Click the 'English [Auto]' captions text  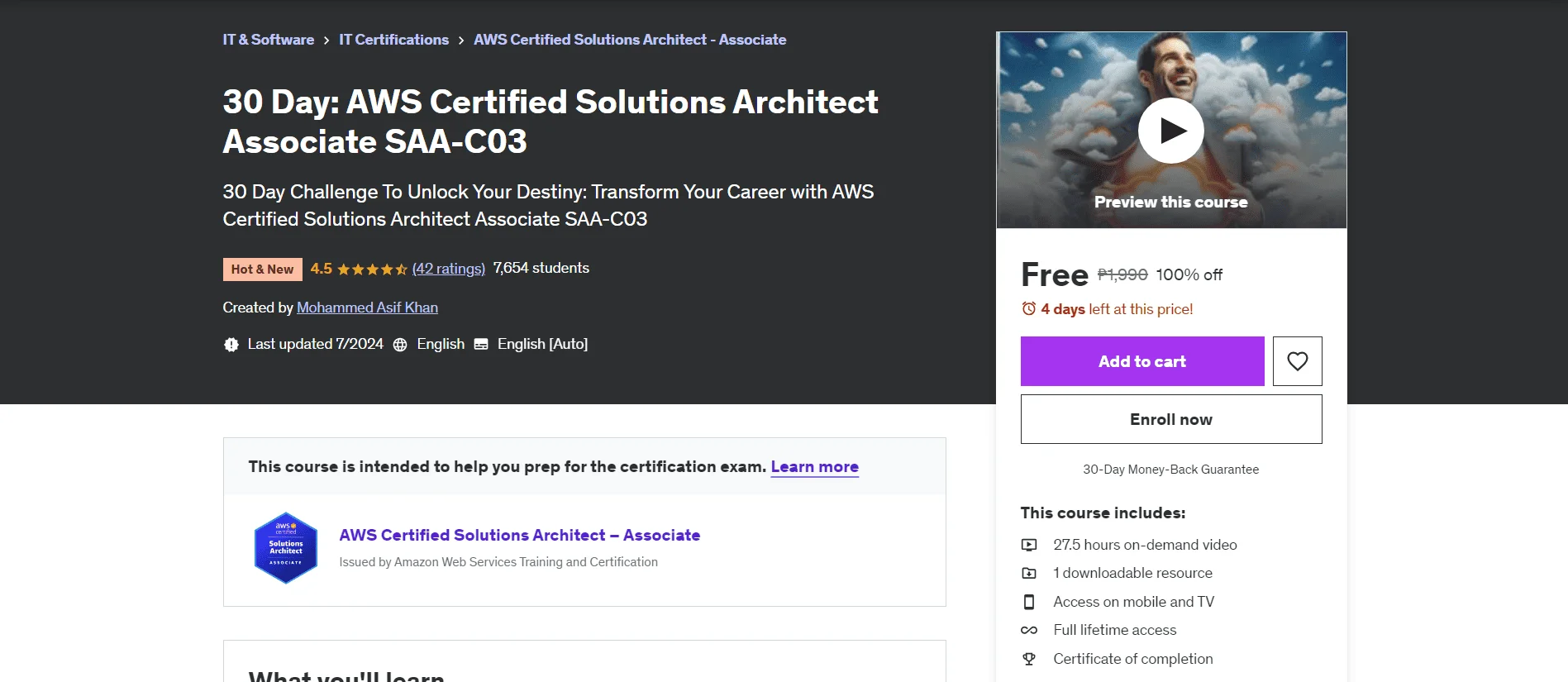point(542,344)
